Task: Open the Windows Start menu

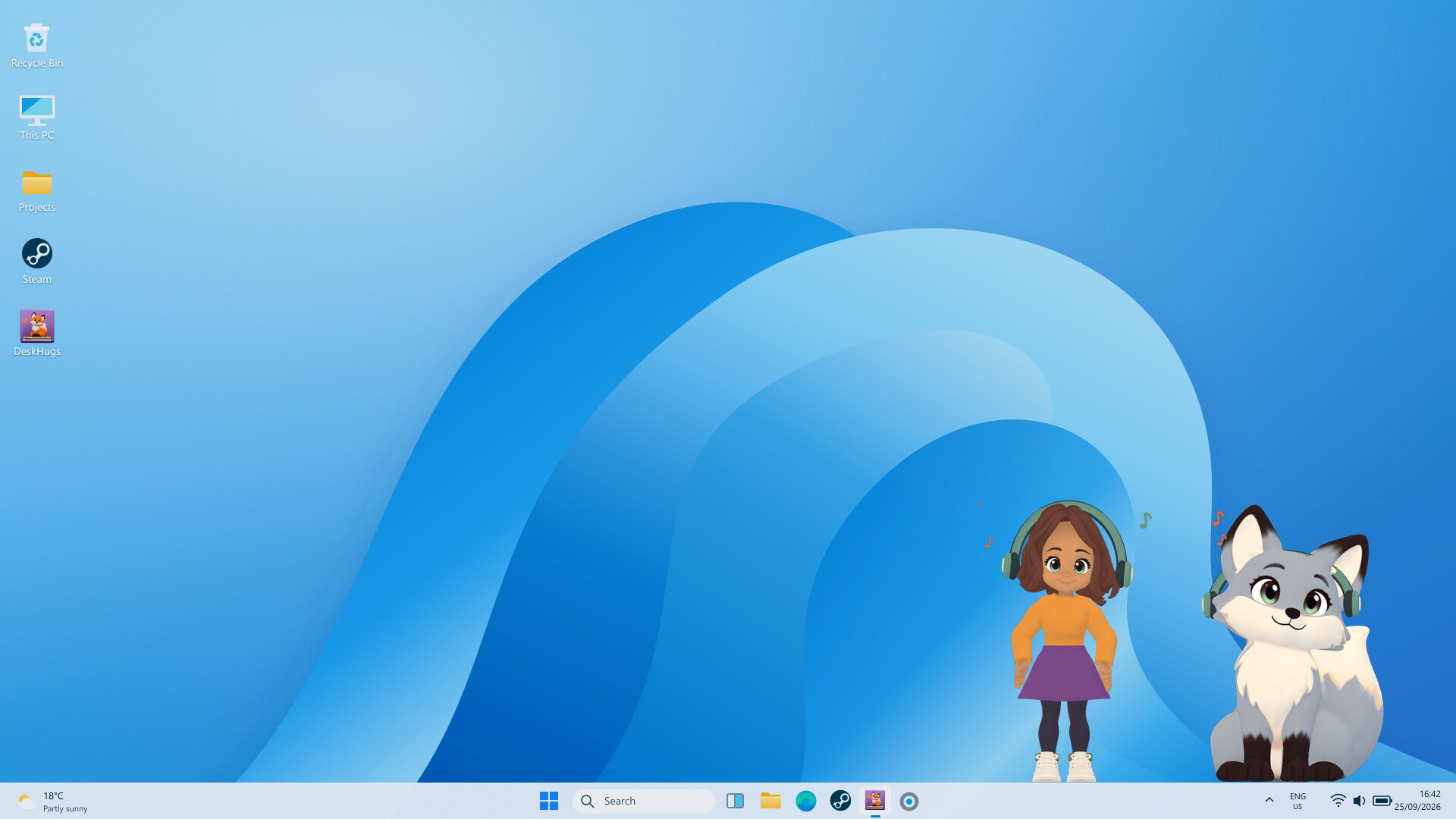Action: (549, 801)
